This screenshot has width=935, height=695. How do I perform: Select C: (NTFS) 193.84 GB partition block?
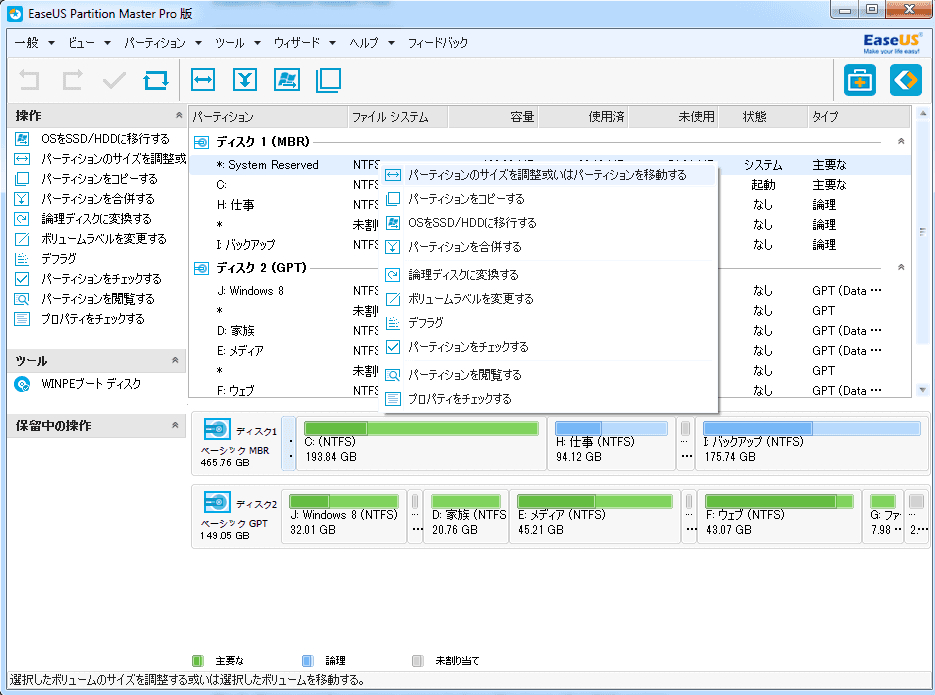tap(421, 443)
